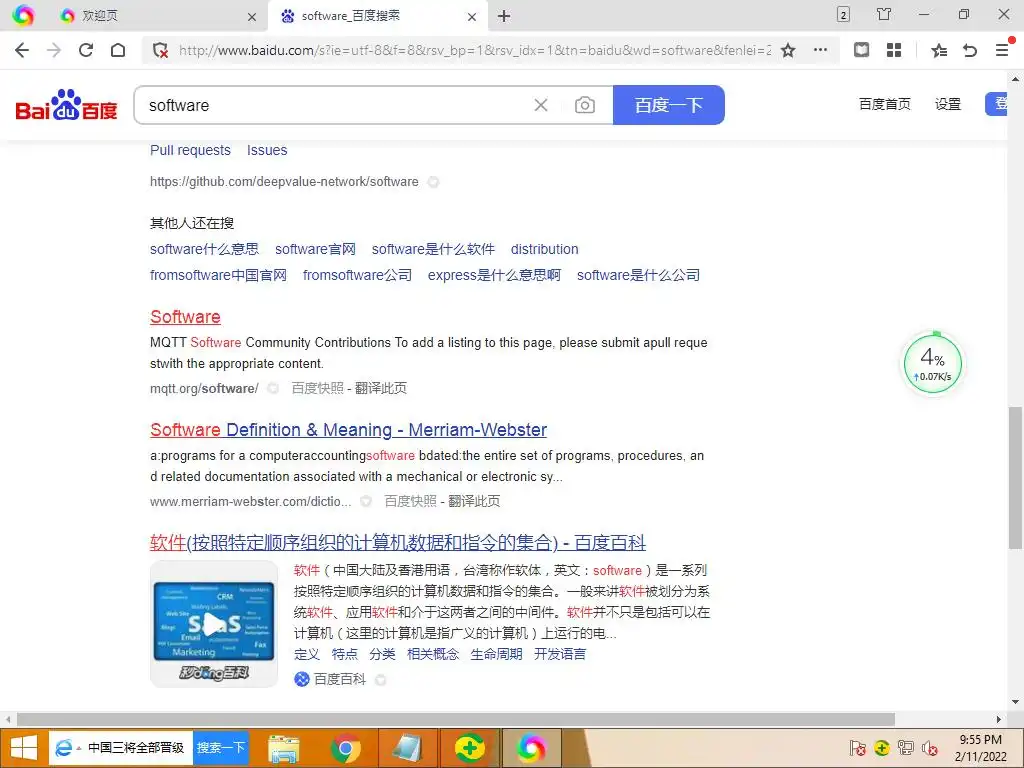Screen dimensions: 1024x768
Task: Open a new tab with plus
Action: pyautogui.click(x=504, y=16)
